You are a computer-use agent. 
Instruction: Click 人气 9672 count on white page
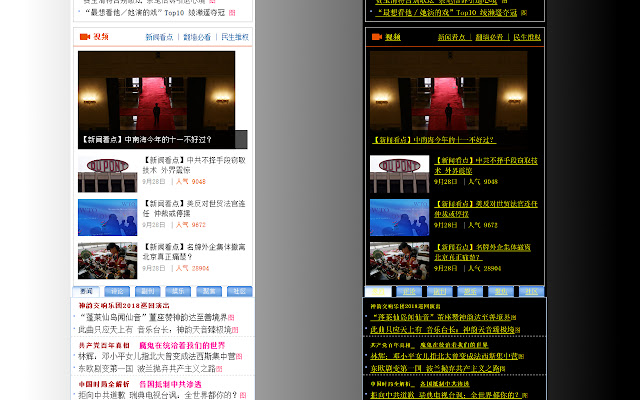click(x=191, y=225)
